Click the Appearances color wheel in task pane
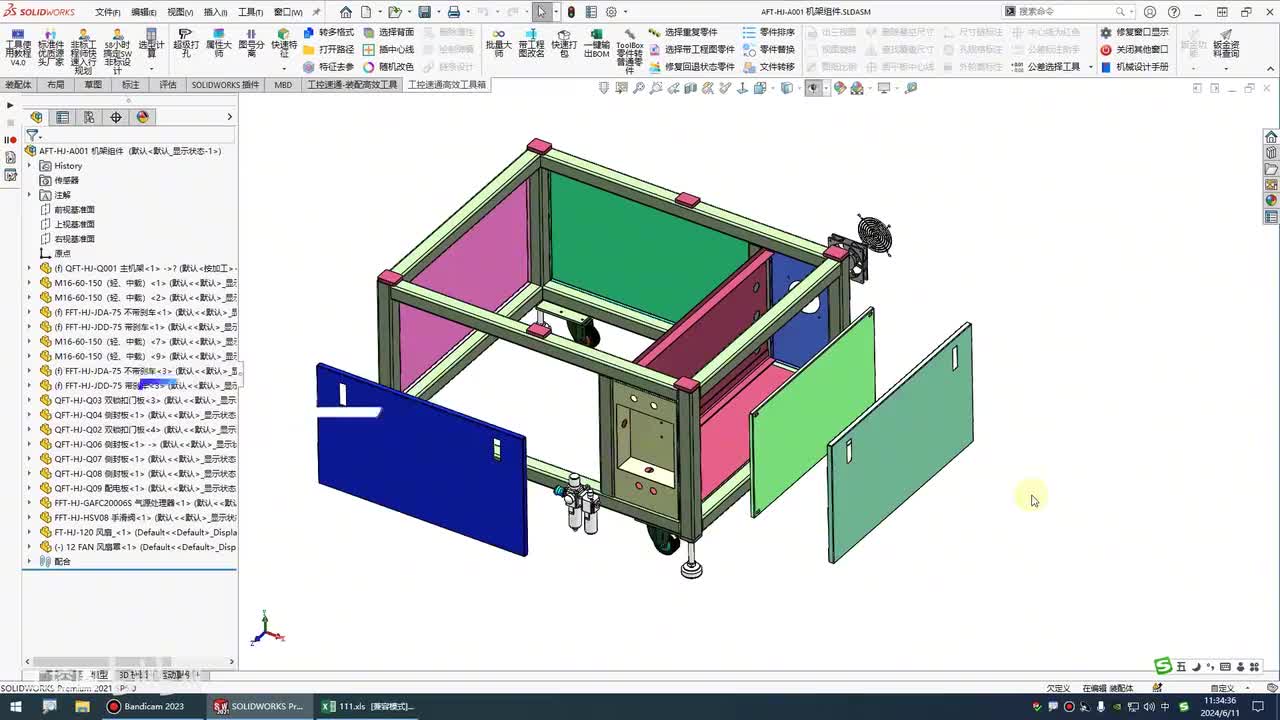The height and width of the screenshot is (720, 1280). (x=1271, y=200)
